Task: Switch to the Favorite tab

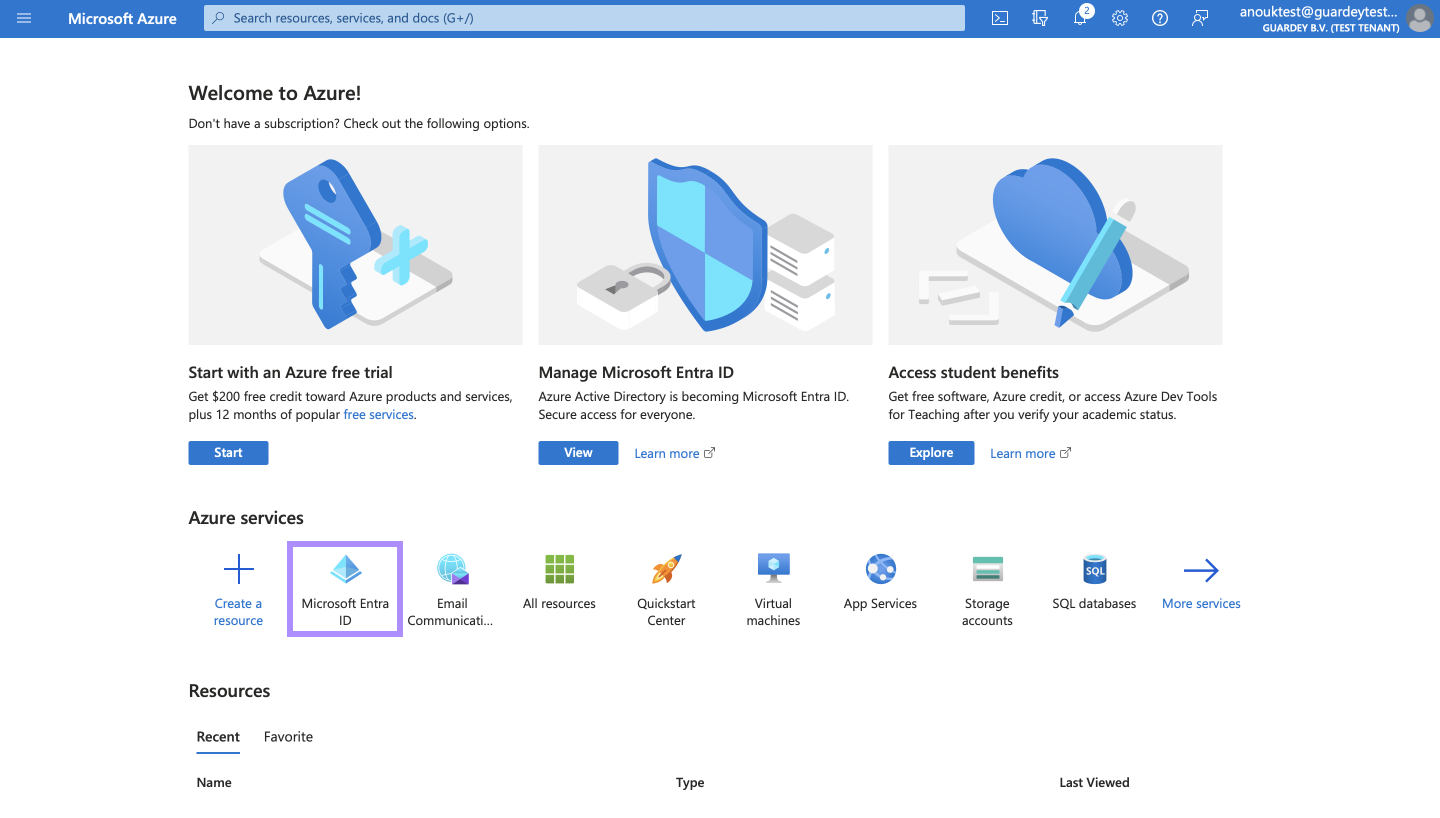Action: coord(288,736)
